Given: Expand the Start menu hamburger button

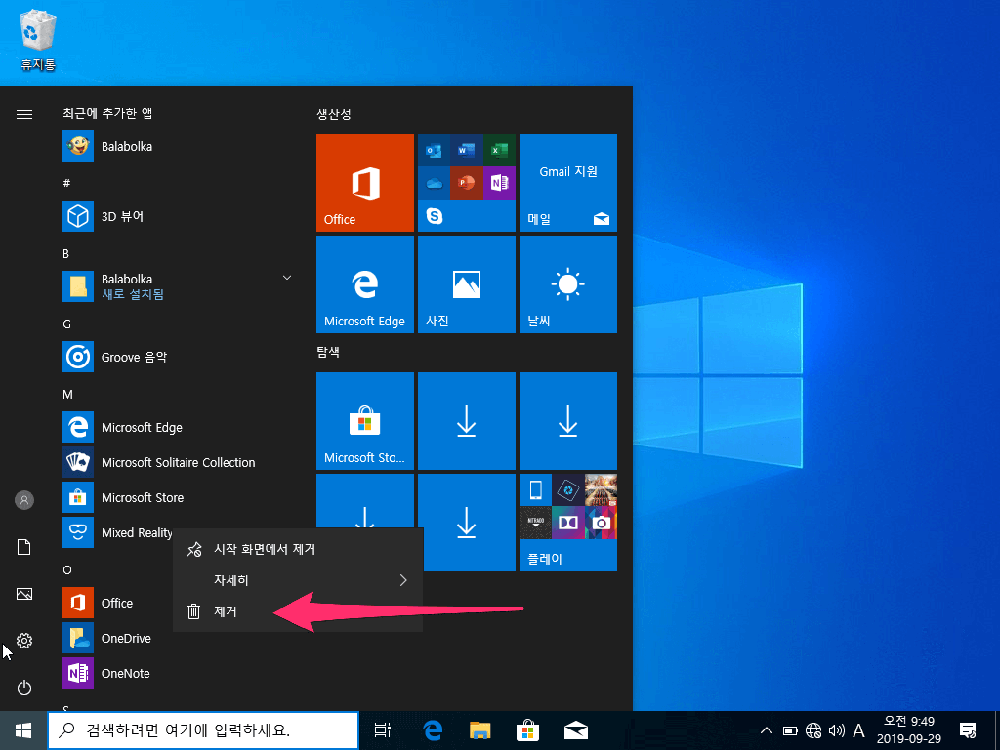Looking at the screenshot, I should [x=24, y=114].
